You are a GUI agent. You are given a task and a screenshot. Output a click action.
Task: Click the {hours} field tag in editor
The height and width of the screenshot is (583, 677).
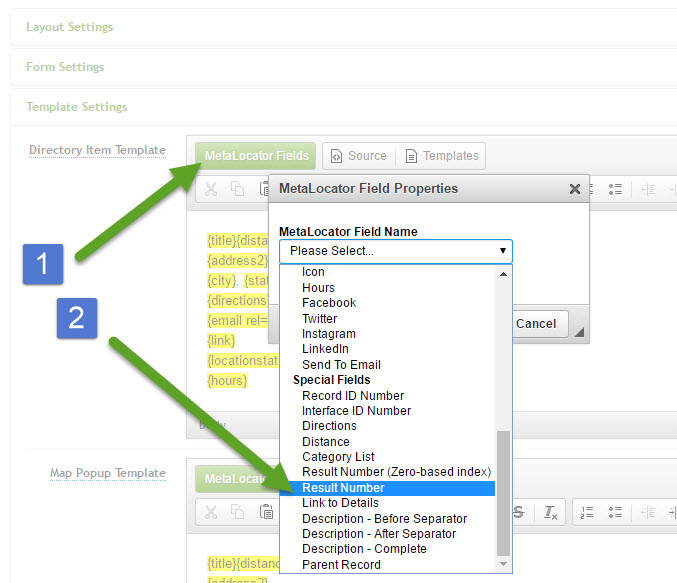(x=227, y=381)
